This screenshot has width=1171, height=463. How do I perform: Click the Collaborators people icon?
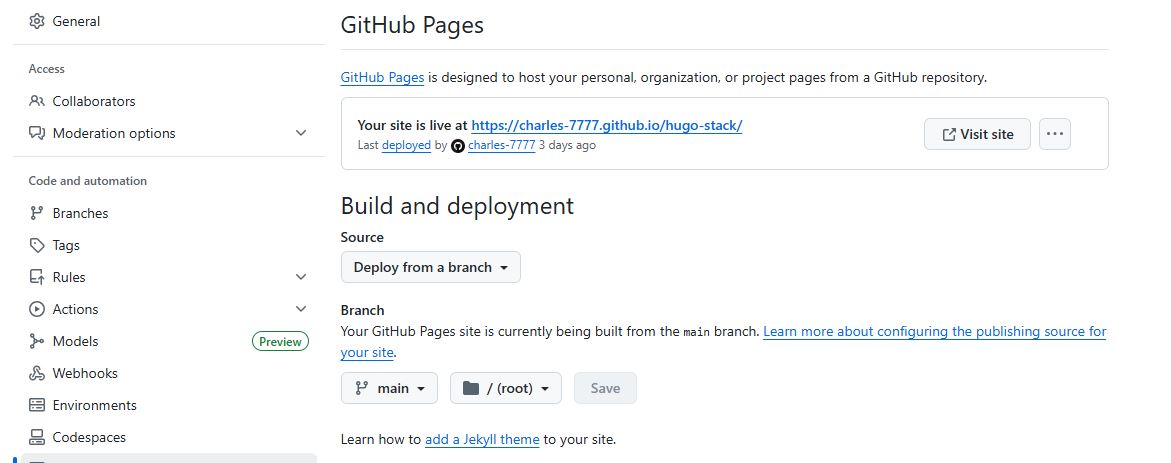point(37,101)
